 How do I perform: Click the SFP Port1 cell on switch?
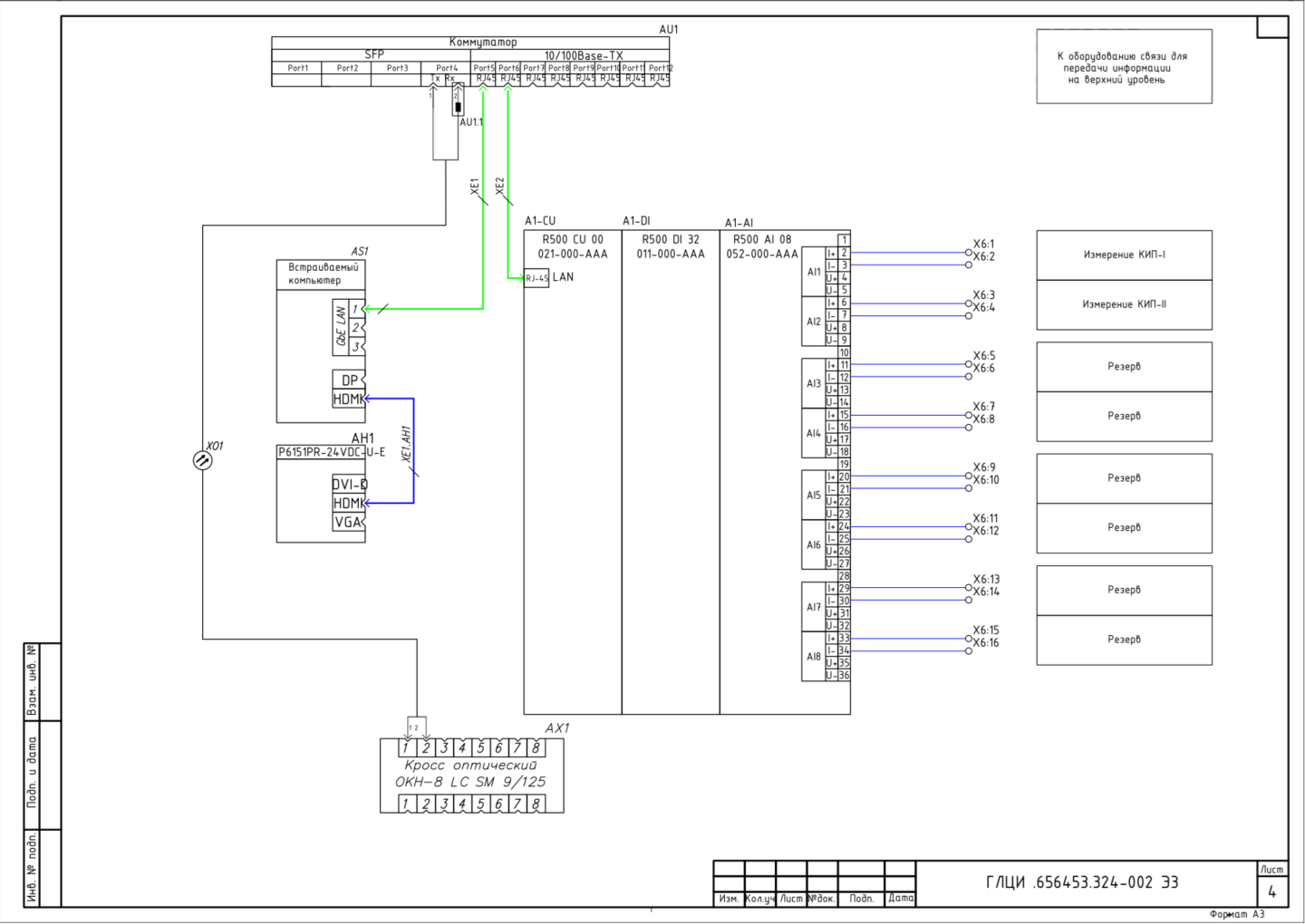(297, 68)
